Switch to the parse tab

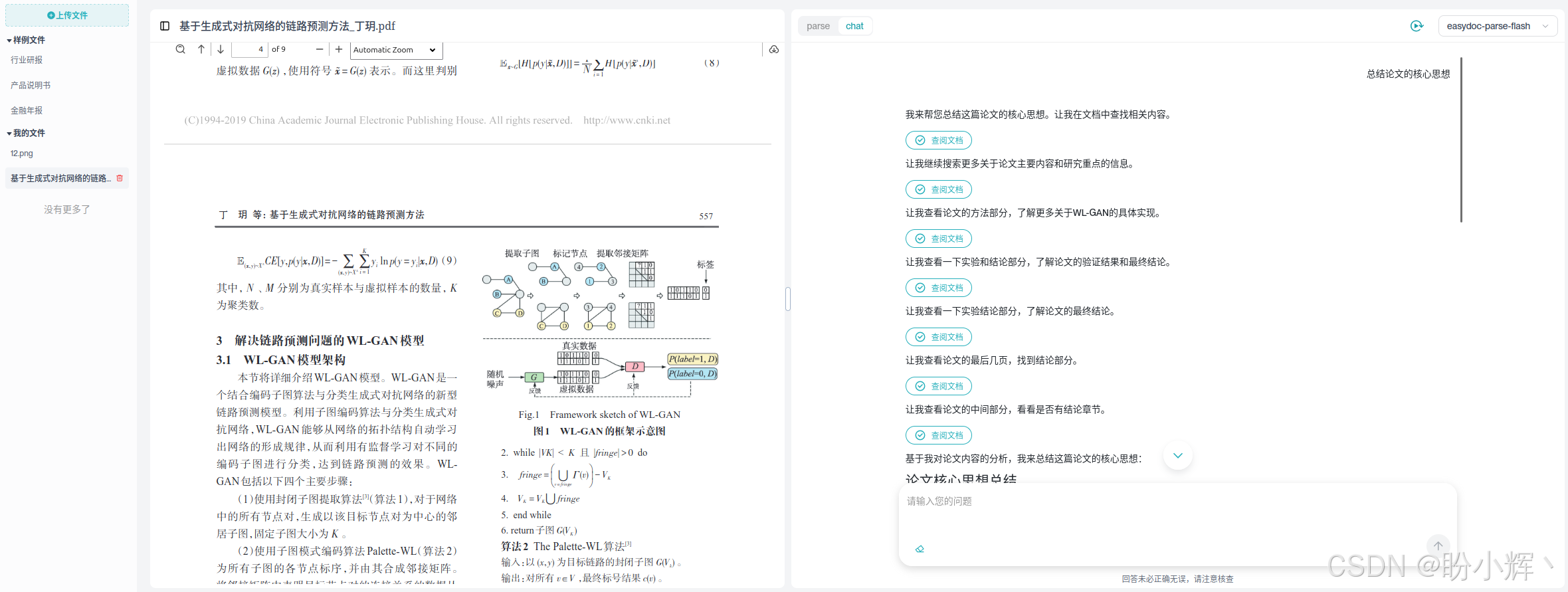[818, 26]
